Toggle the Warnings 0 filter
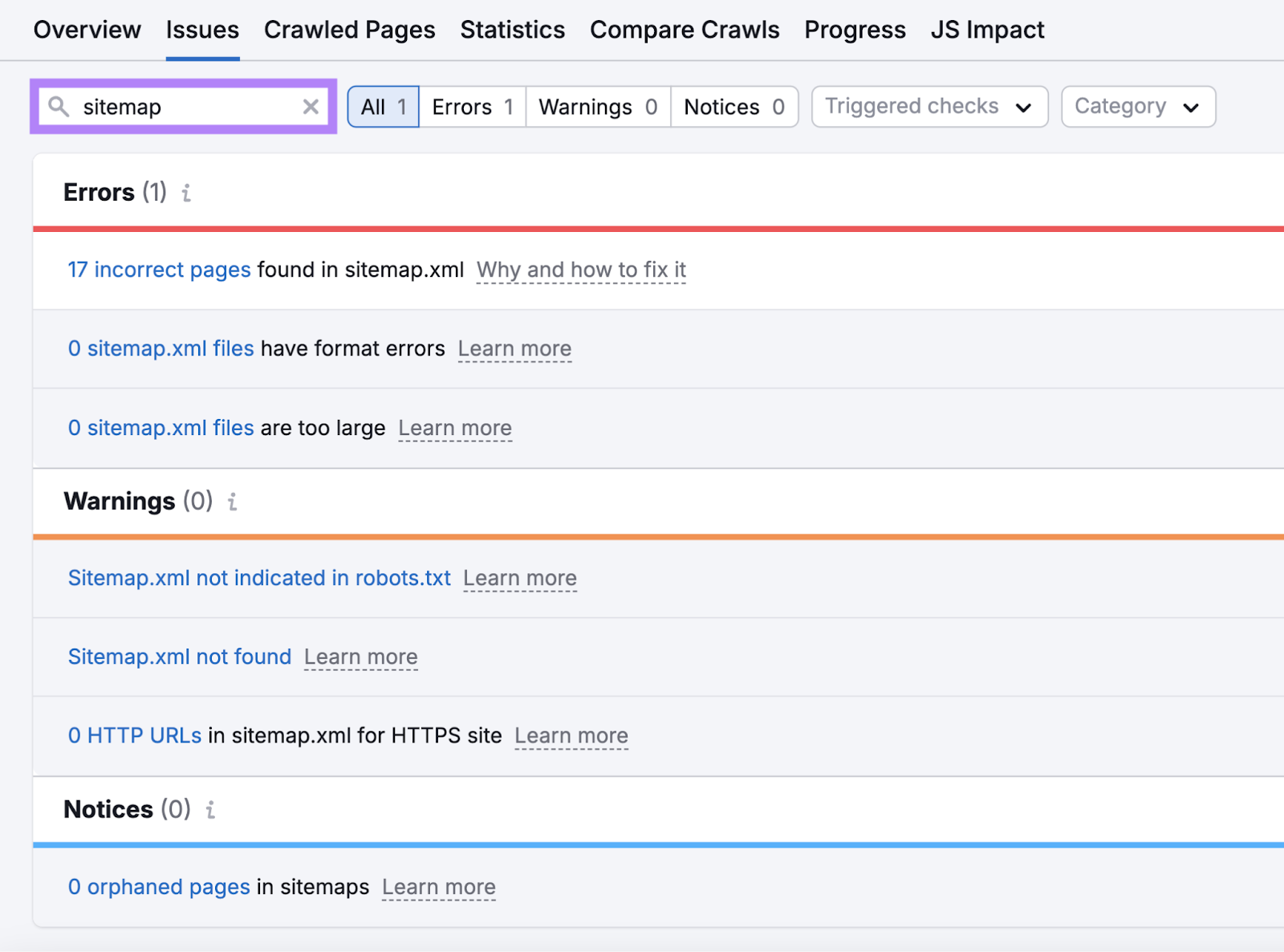 (597, 106)
